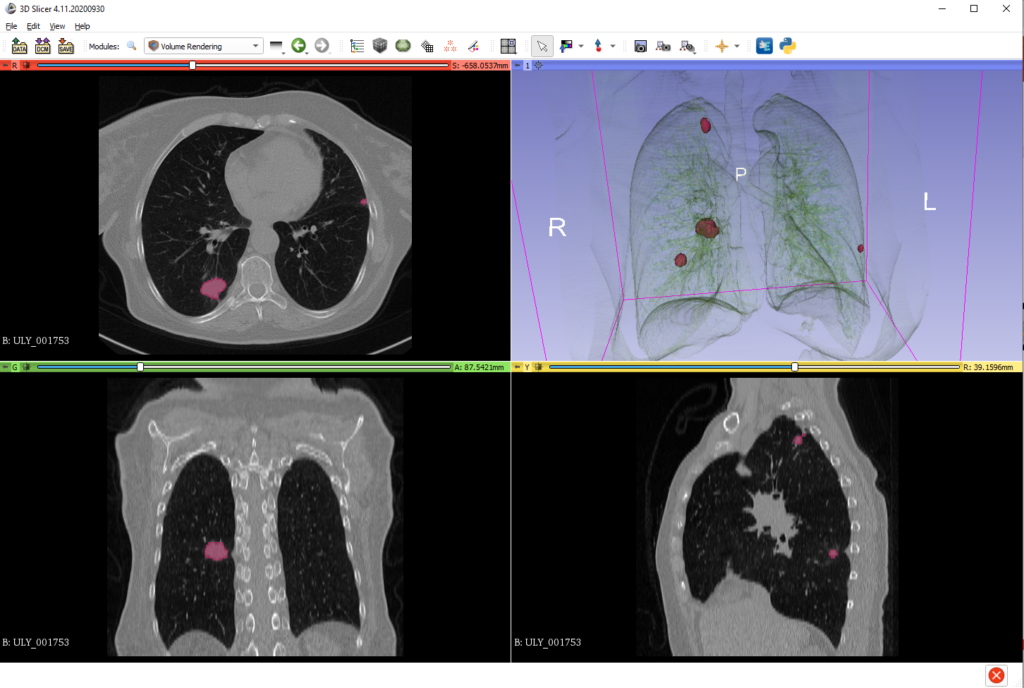Click the screenshot capture camera icon
This screenshot has height=688, width=1024.
[x=640, y=46]
